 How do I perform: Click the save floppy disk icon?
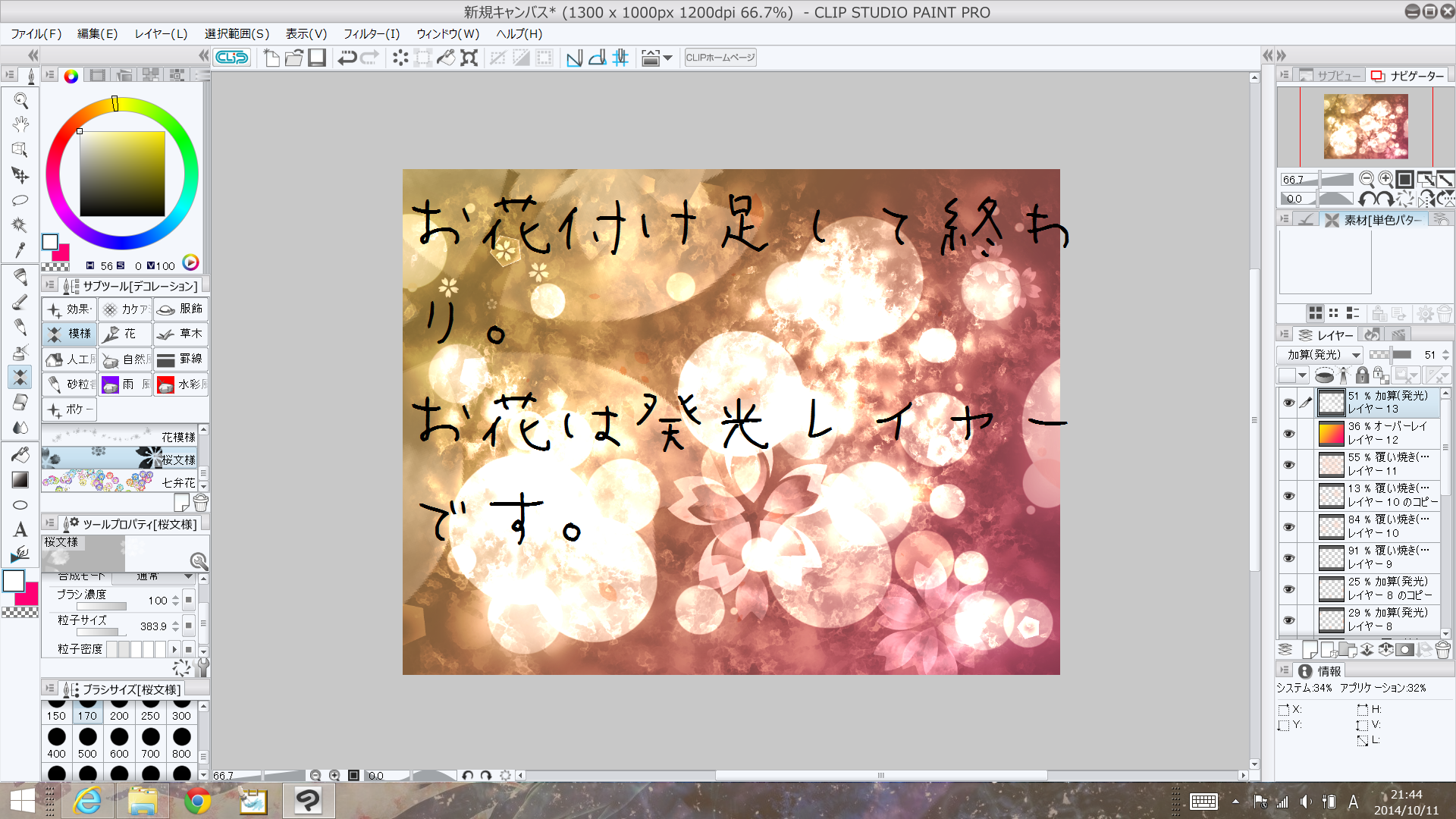click(317, 58)
